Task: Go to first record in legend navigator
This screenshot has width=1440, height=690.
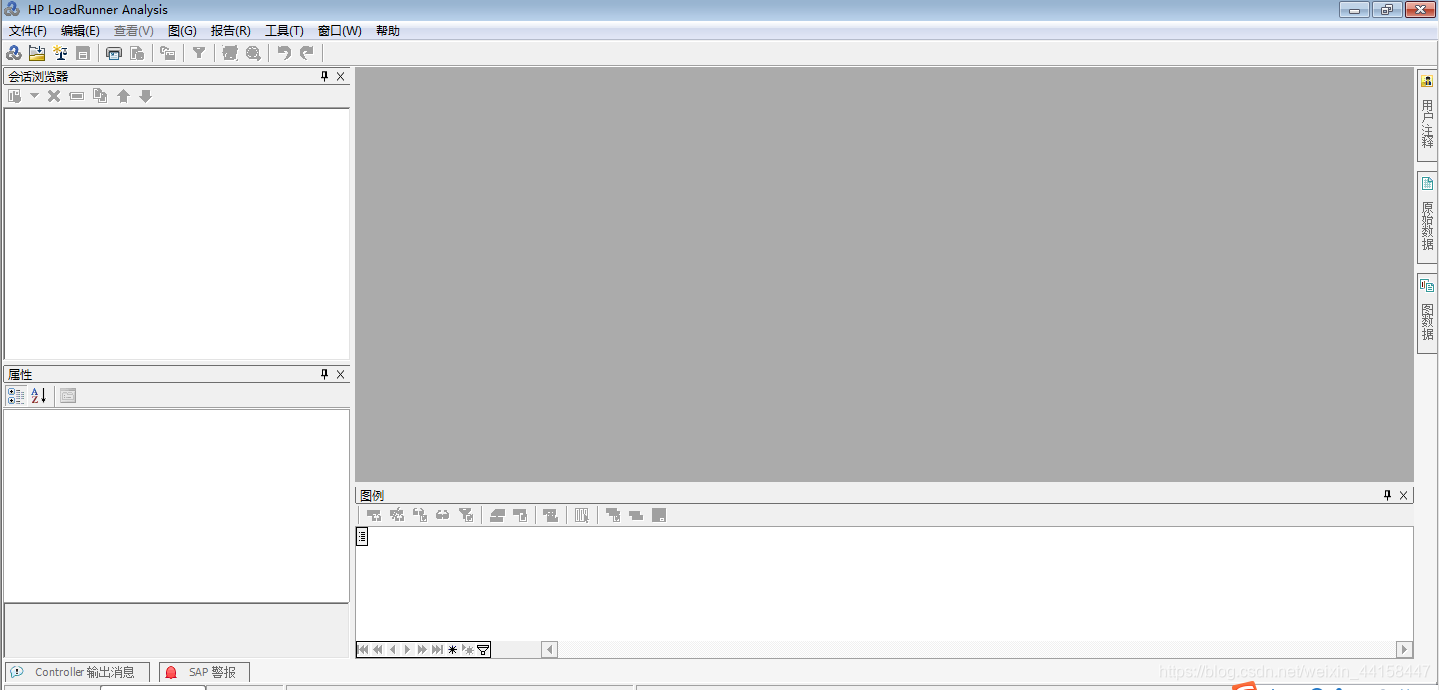Action: pos(363,650)
